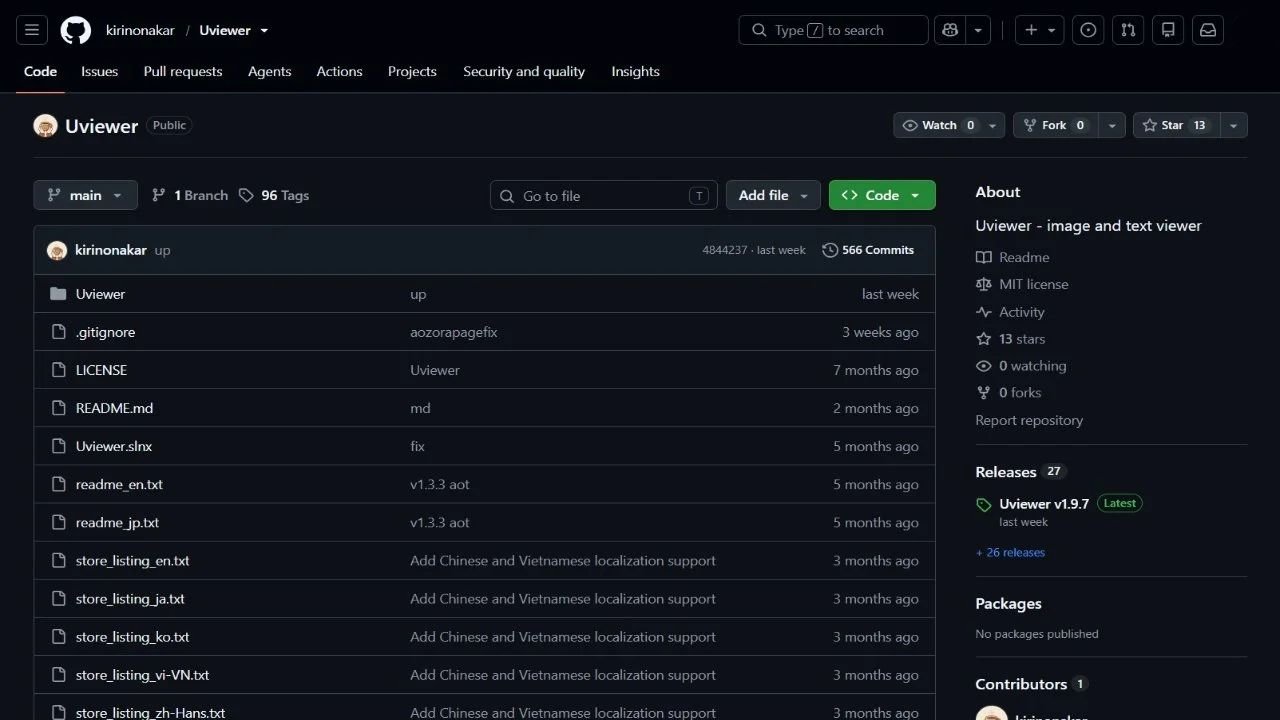Switch to the Issues tab
1280x720 pixels.
pyautogui.click(x=99, y=71)
